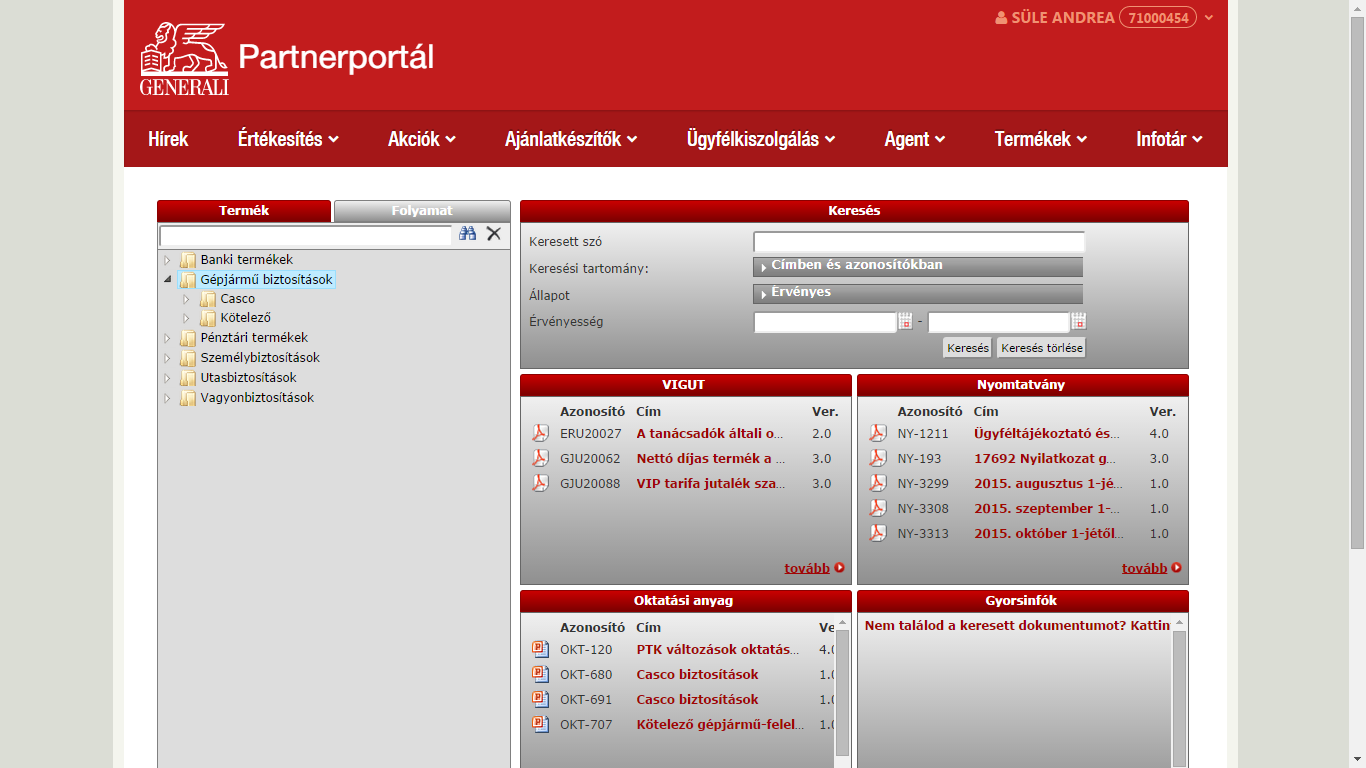Open presentation icon for OKT-680
The height and width of the screenshot is (768, 1366).
click(x=540, y=674)
